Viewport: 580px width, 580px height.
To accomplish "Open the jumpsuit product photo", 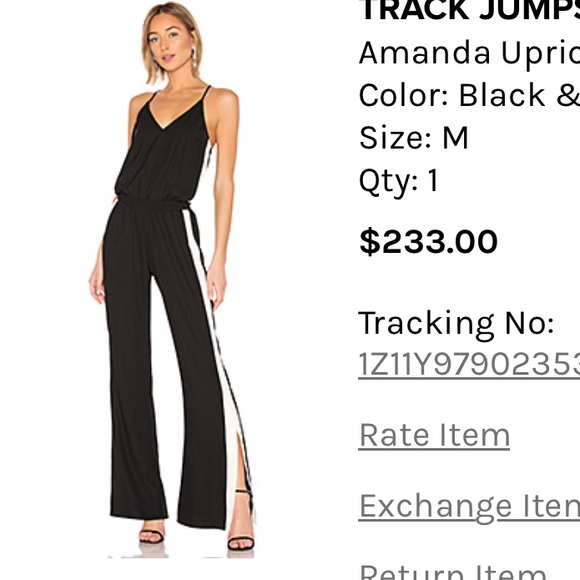I will click(x=172, y=280).
